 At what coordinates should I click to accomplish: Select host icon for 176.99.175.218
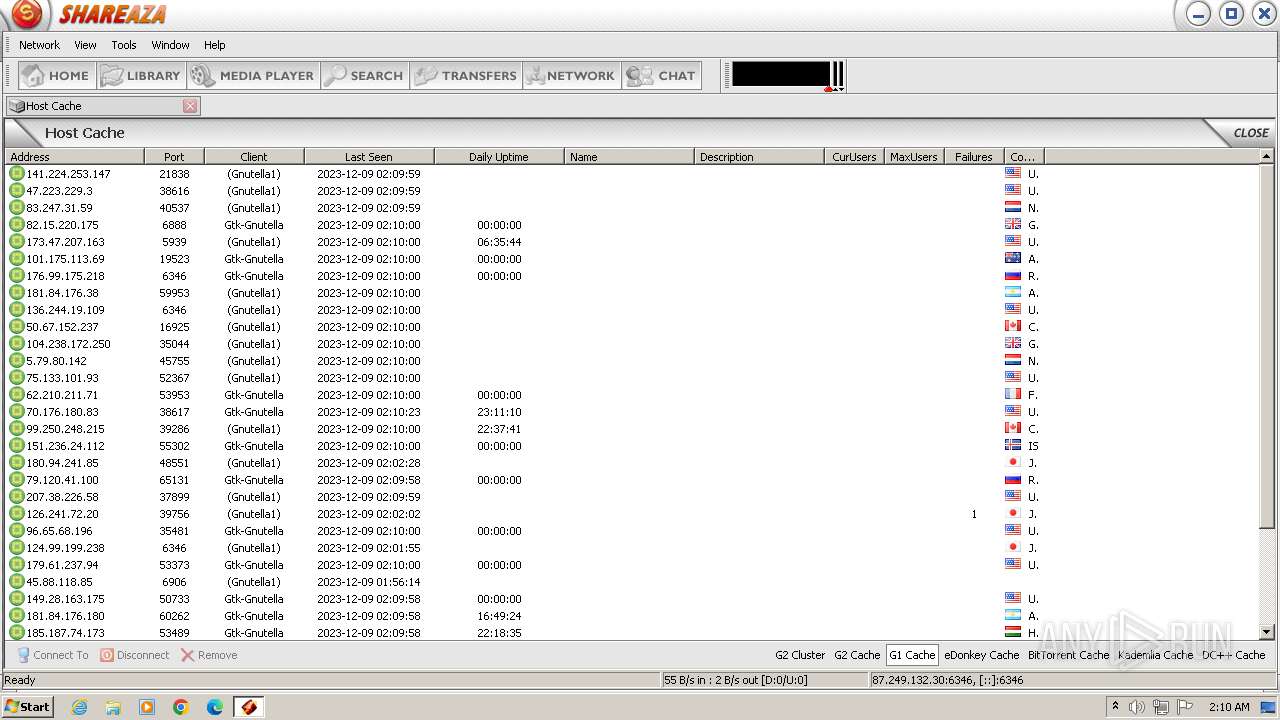[17, 275]
